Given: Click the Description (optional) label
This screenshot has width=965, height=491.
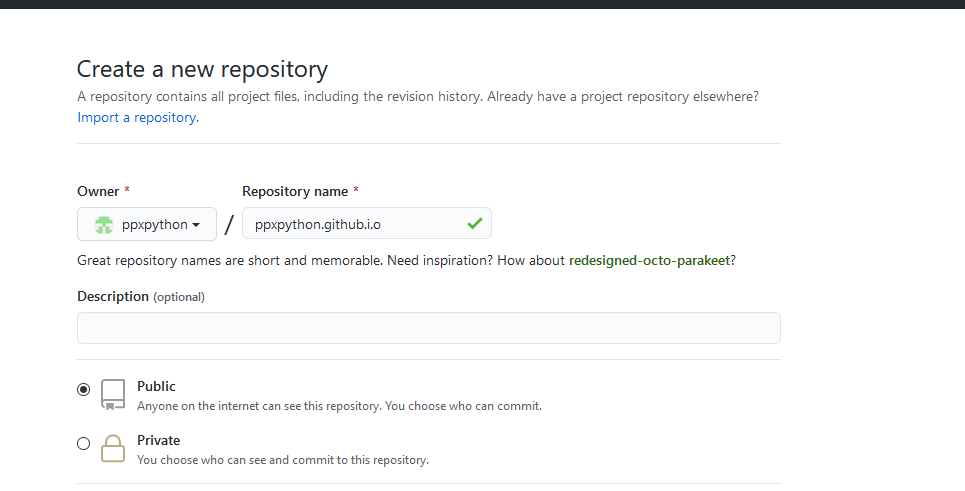Looking at the screenshot, I should 140,296.
